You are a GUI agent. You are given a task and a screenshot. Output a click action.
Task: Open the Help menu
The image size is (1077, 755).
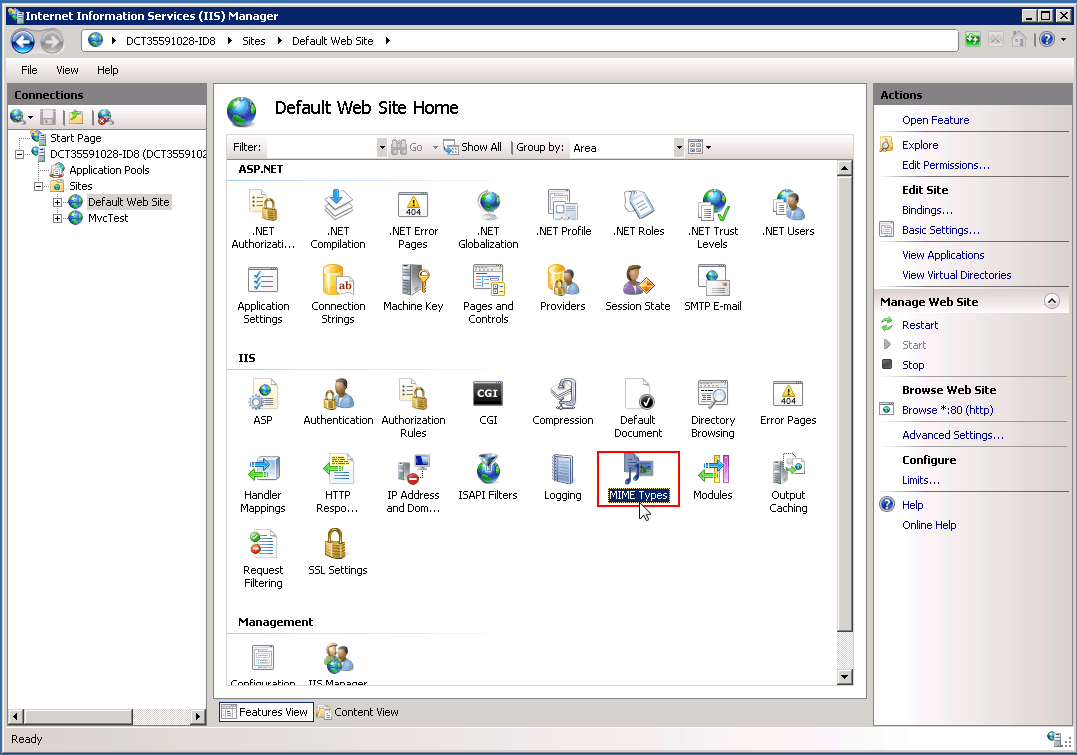pos(107,70)
